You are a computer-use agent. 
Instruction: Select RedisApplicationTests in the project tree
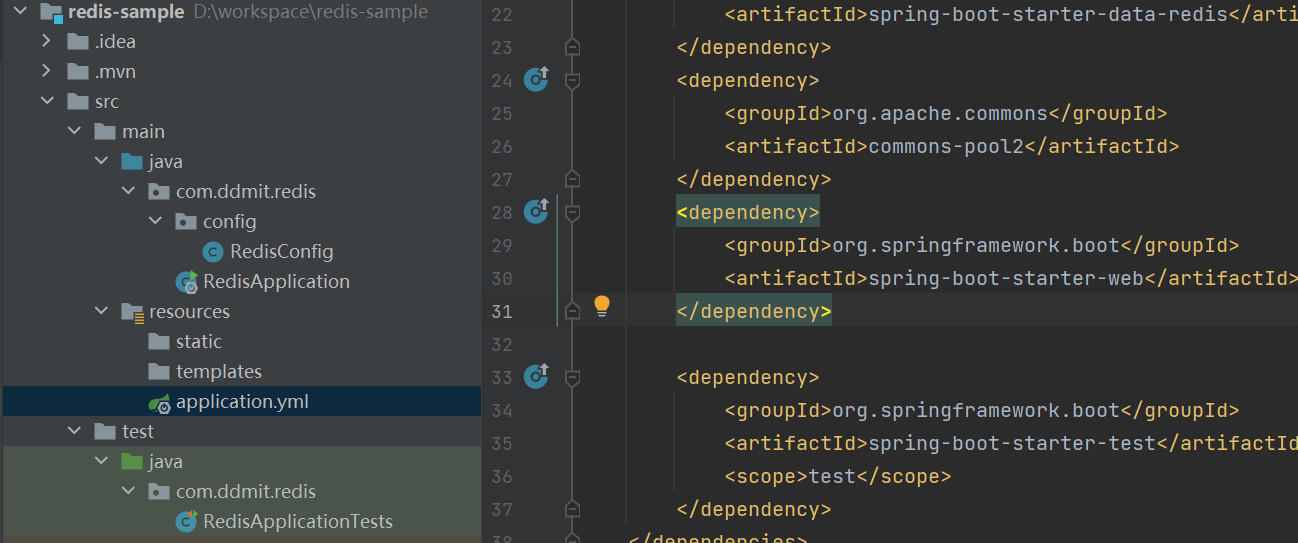298,522
